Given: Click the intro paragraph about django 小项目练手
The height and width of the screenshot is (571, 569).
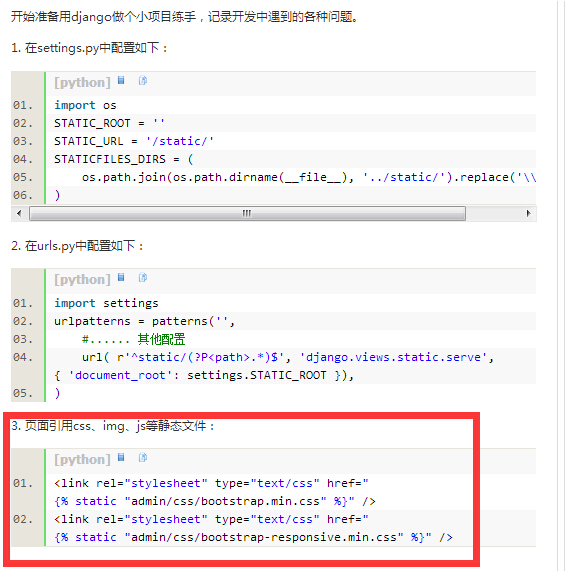Looking at the screenshot, I should pyautogui.click(x=184, y=16).
